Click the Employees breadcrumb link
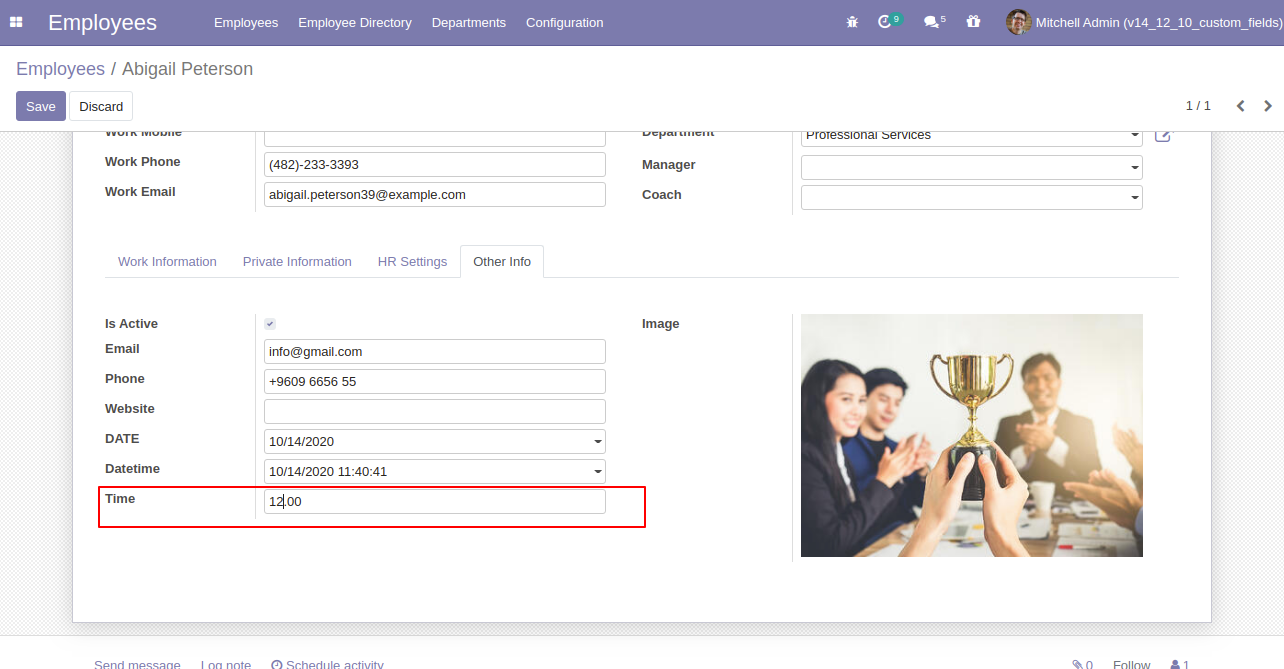 [x=60, y=69]
